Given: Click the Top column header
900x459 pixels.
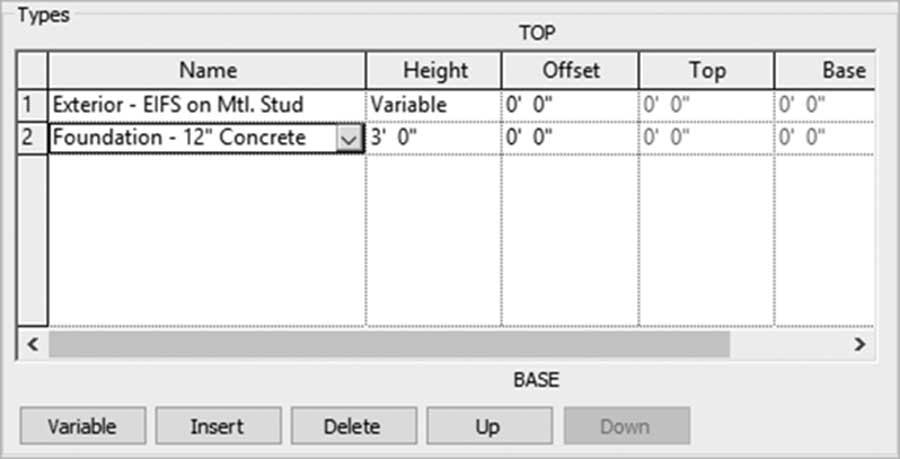Looking at the screenshot, I should click(707, 71).
